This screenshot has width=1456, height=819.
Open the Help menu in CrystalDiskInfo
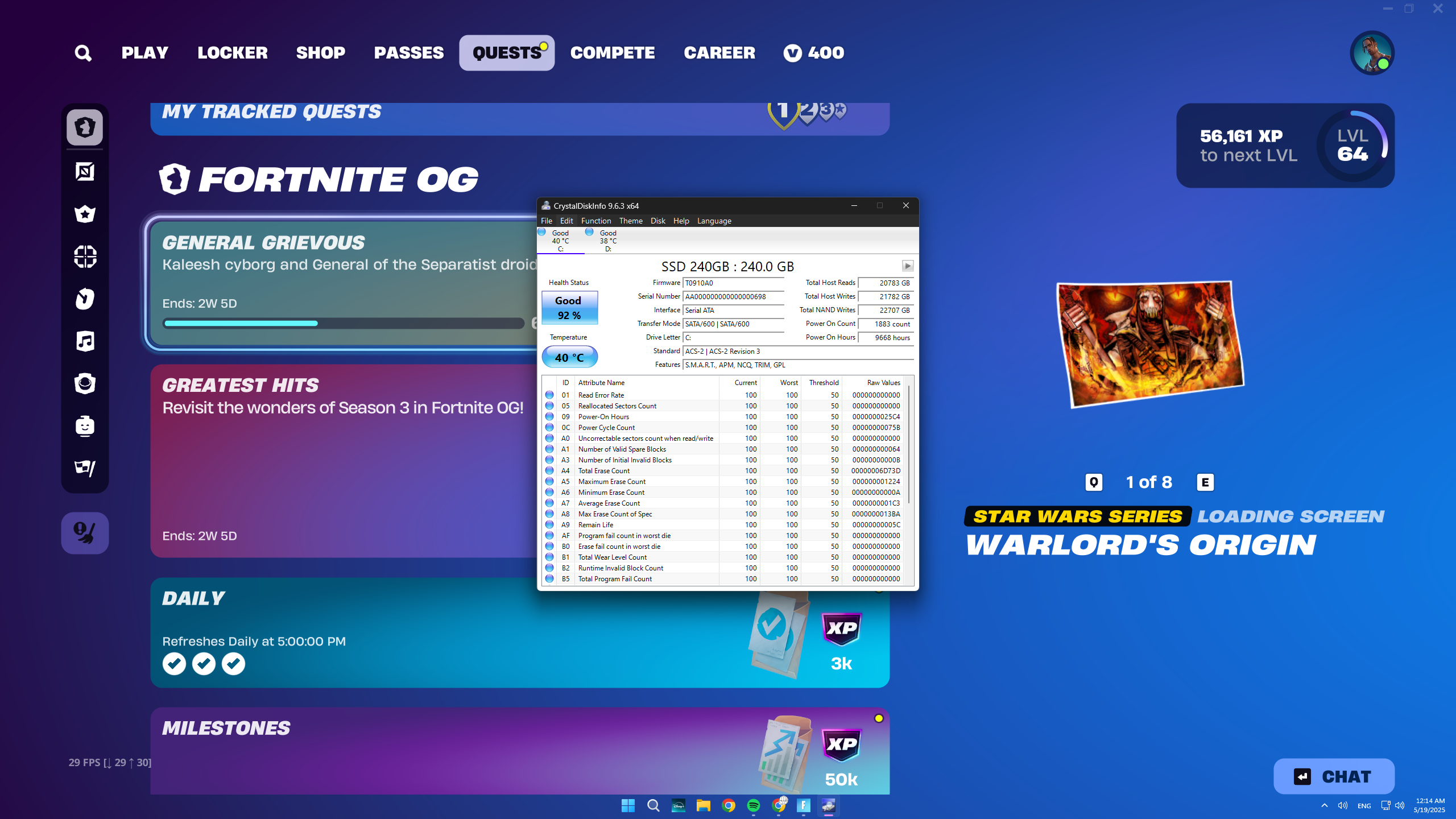pos(681,221)
